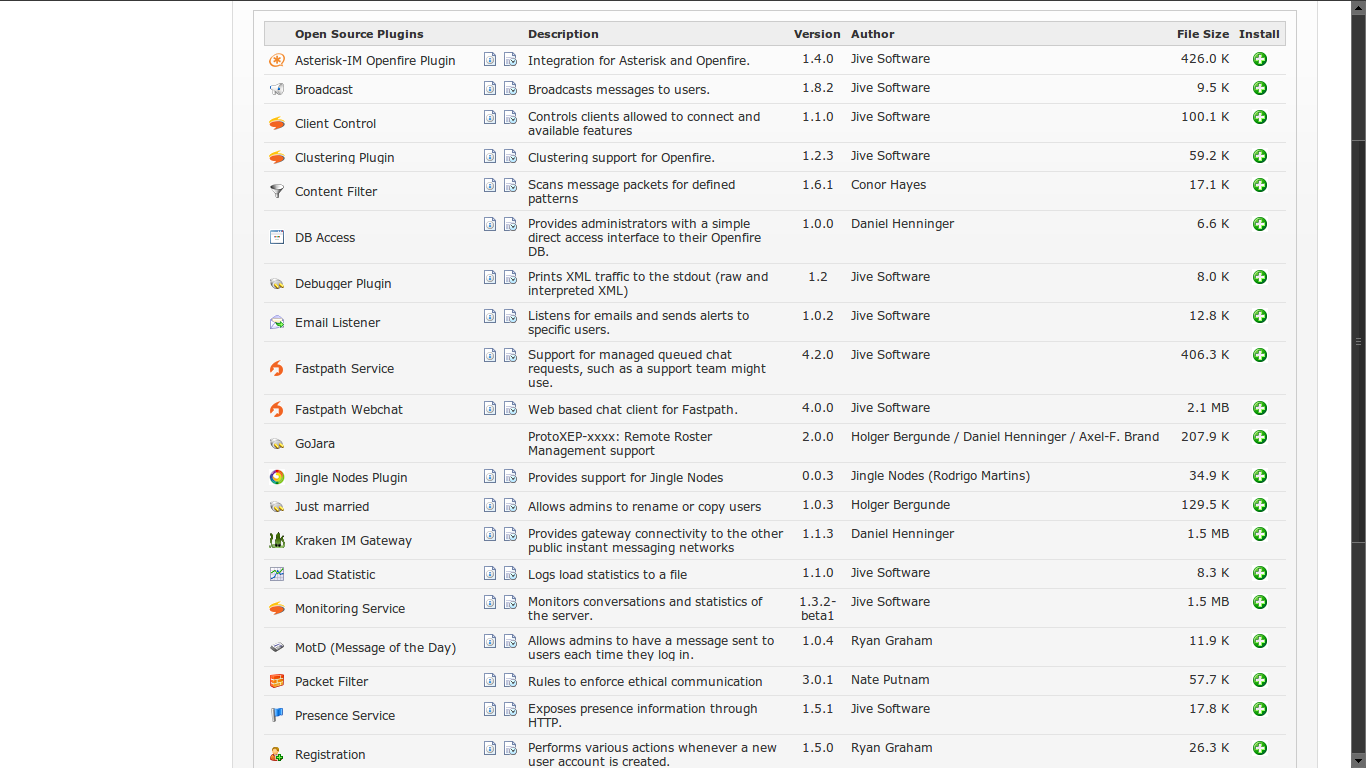This screenshot has width=1366, height=768.
Task: Install the MotD (Message of the Day) plugin
Action: 1260,641
